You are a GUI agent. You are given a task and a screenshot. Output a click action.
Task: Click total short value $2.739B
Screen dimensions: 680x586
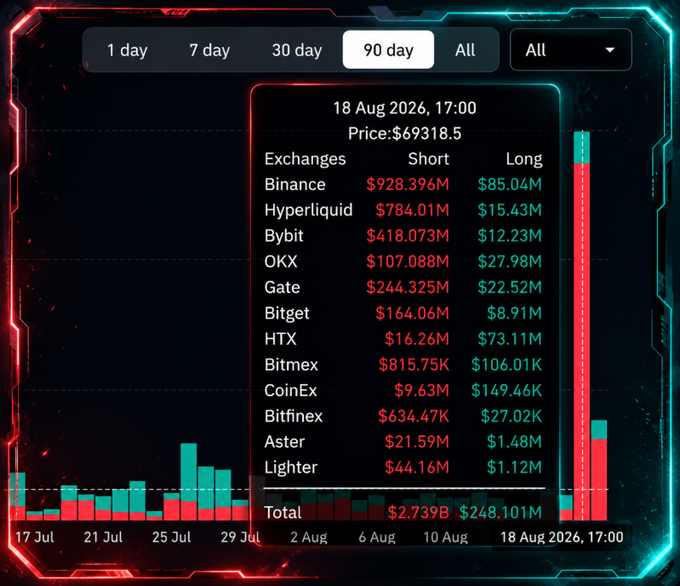[418, 513]
